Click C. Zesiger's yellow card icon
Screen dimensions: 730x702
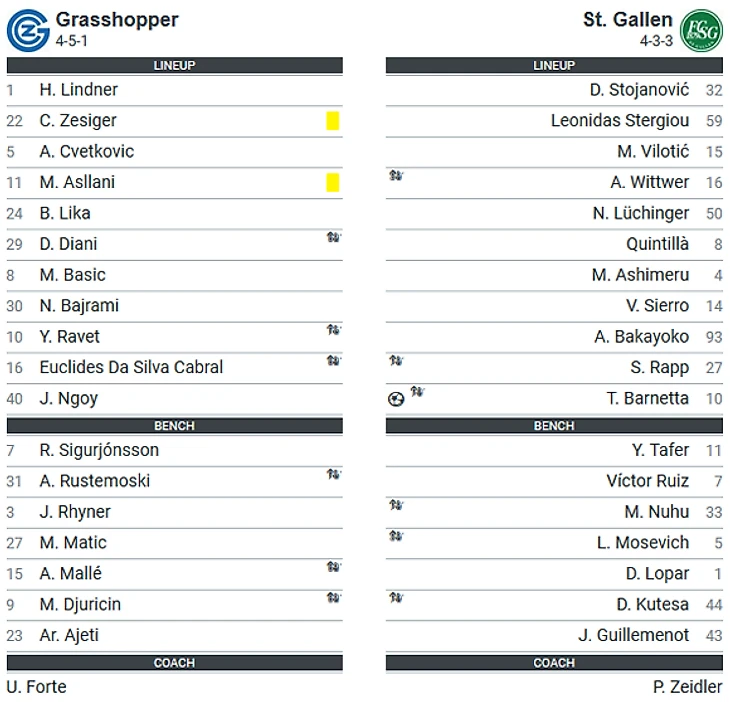pos(333,121)
